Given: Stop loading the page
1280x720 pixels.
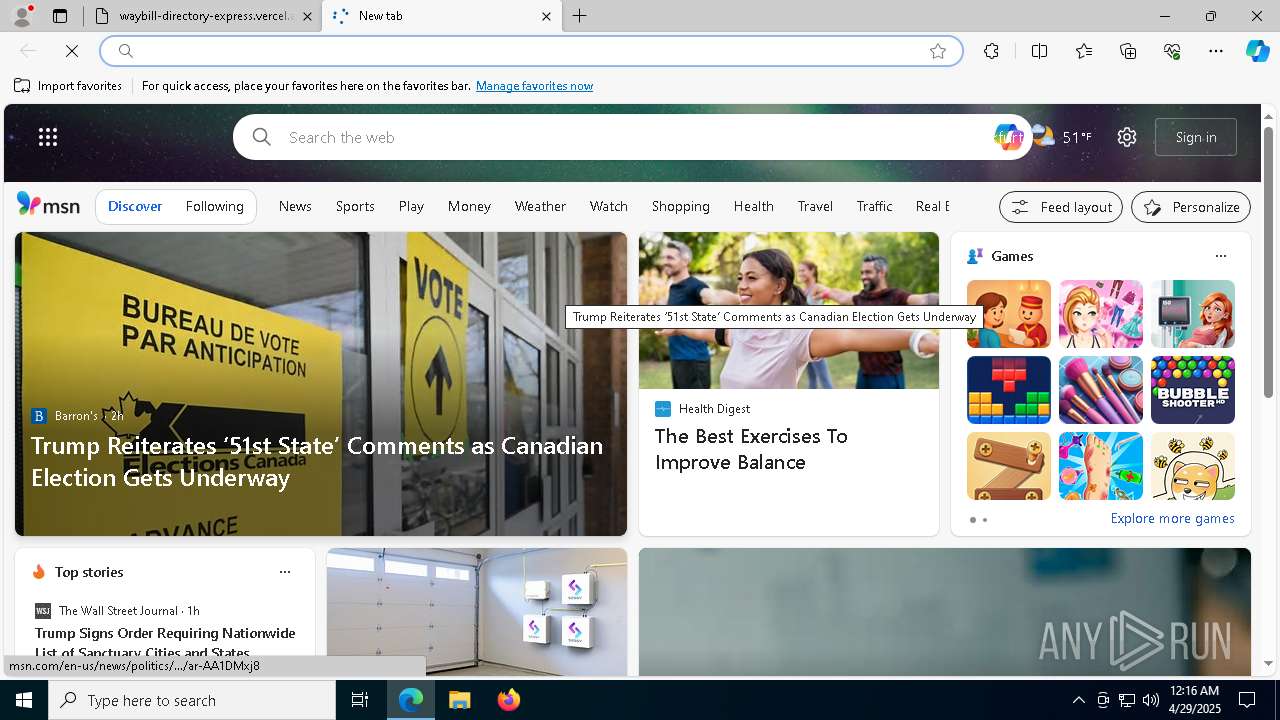Looking at the screenshot, I should point(72,51).
